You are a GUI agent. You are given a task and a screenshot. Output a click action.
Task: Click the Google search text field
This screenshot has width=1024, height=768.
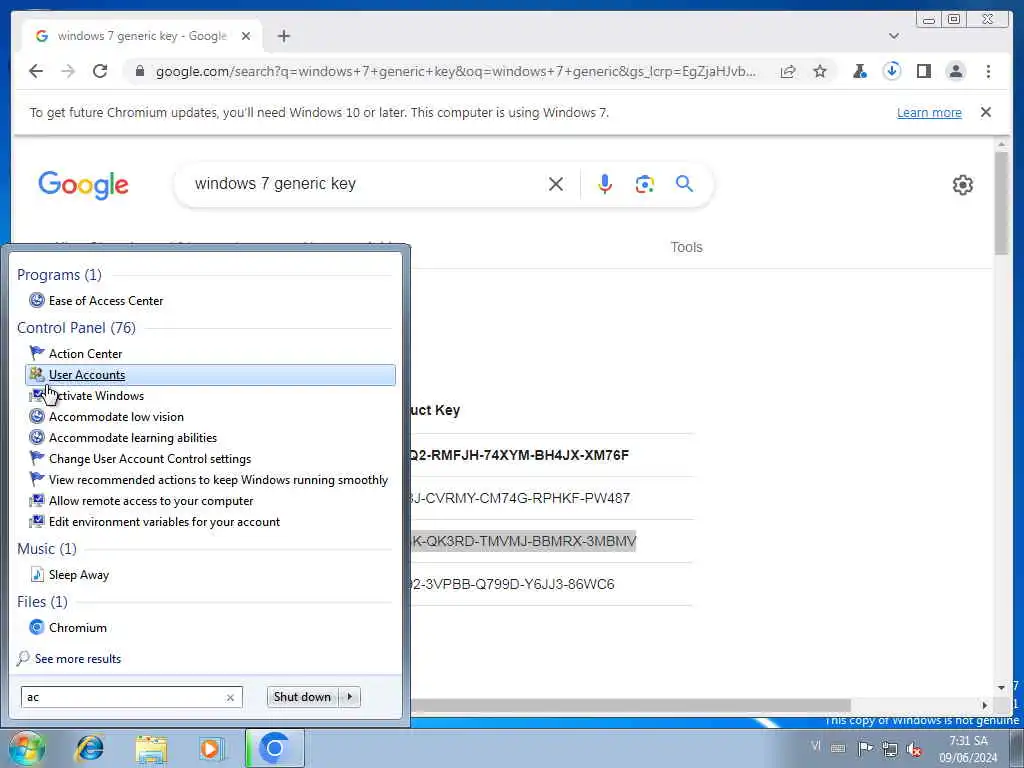click(366, 184)
